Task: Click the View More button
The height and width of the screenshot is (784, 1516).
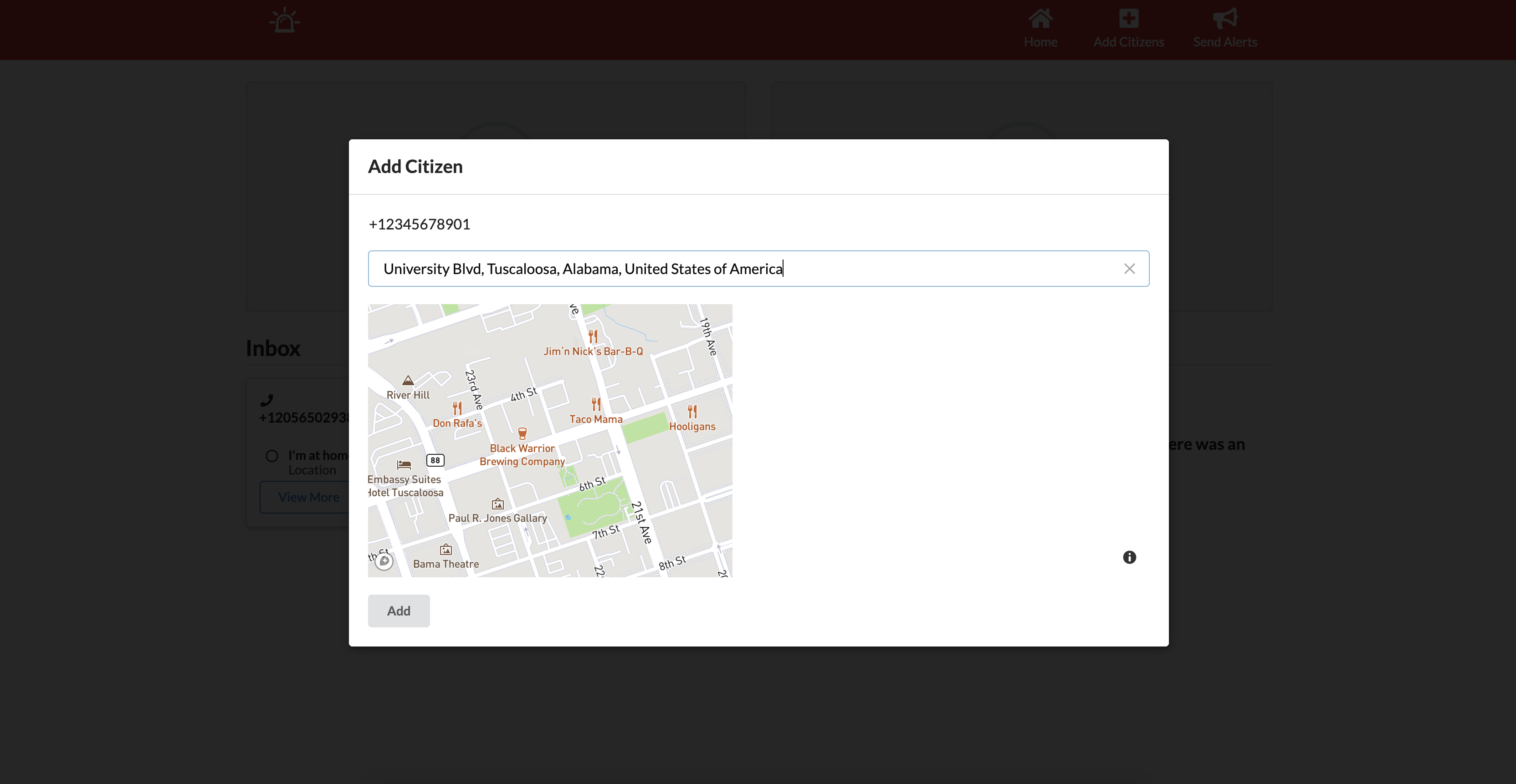Action: [308, 497]
